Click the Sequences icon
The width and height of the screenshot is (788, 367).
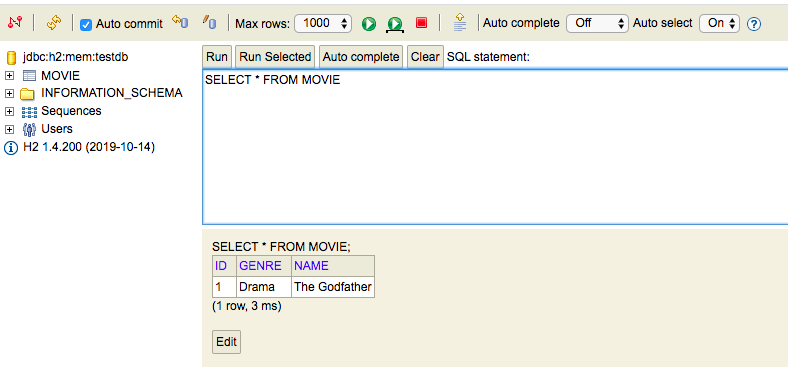[29, 112]
